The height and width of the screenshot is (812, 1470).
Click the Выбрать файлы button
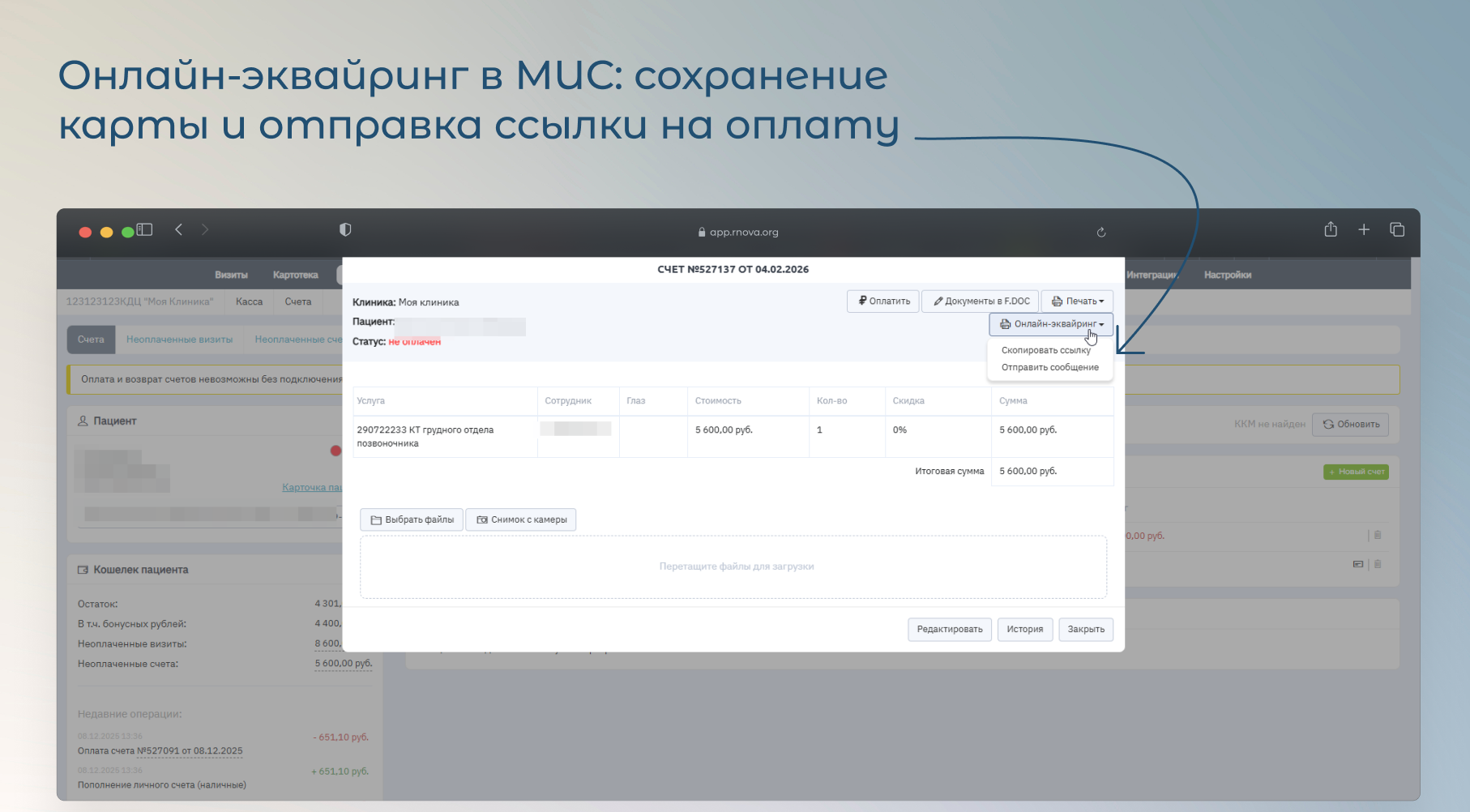click(x=412, y=519)
